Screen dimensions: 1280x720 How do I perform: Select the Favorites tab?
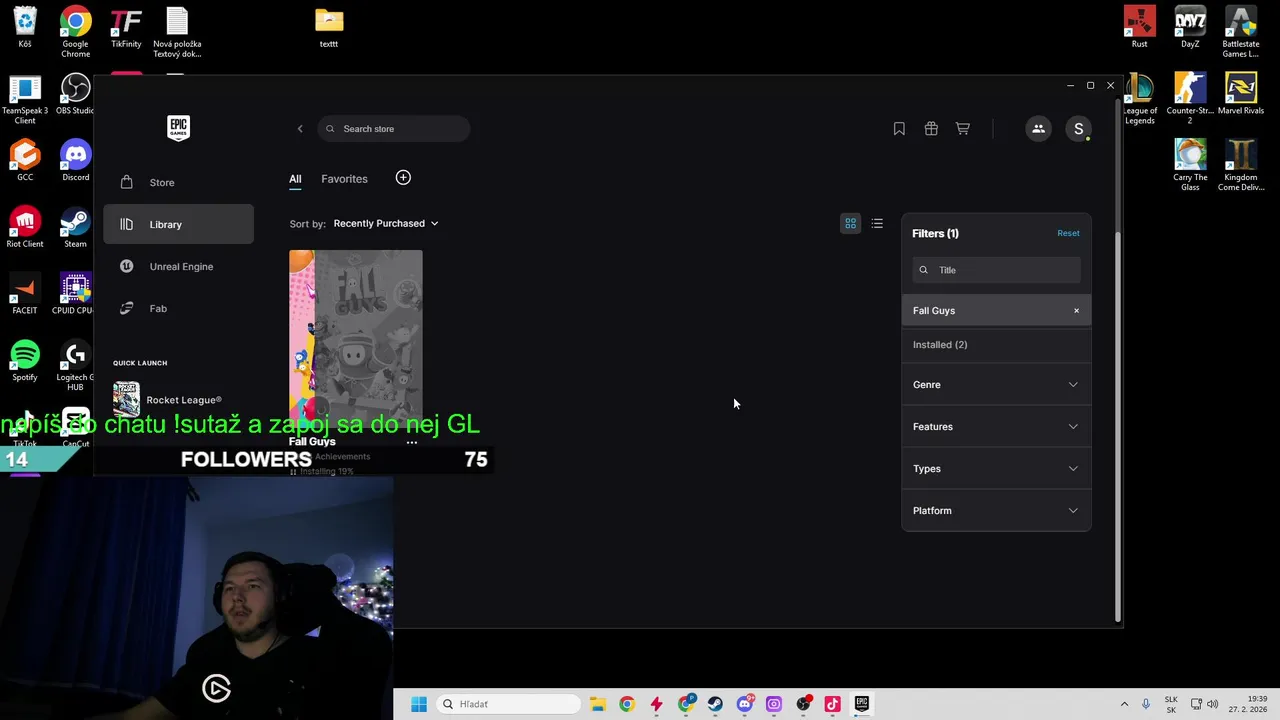[344, 179]
